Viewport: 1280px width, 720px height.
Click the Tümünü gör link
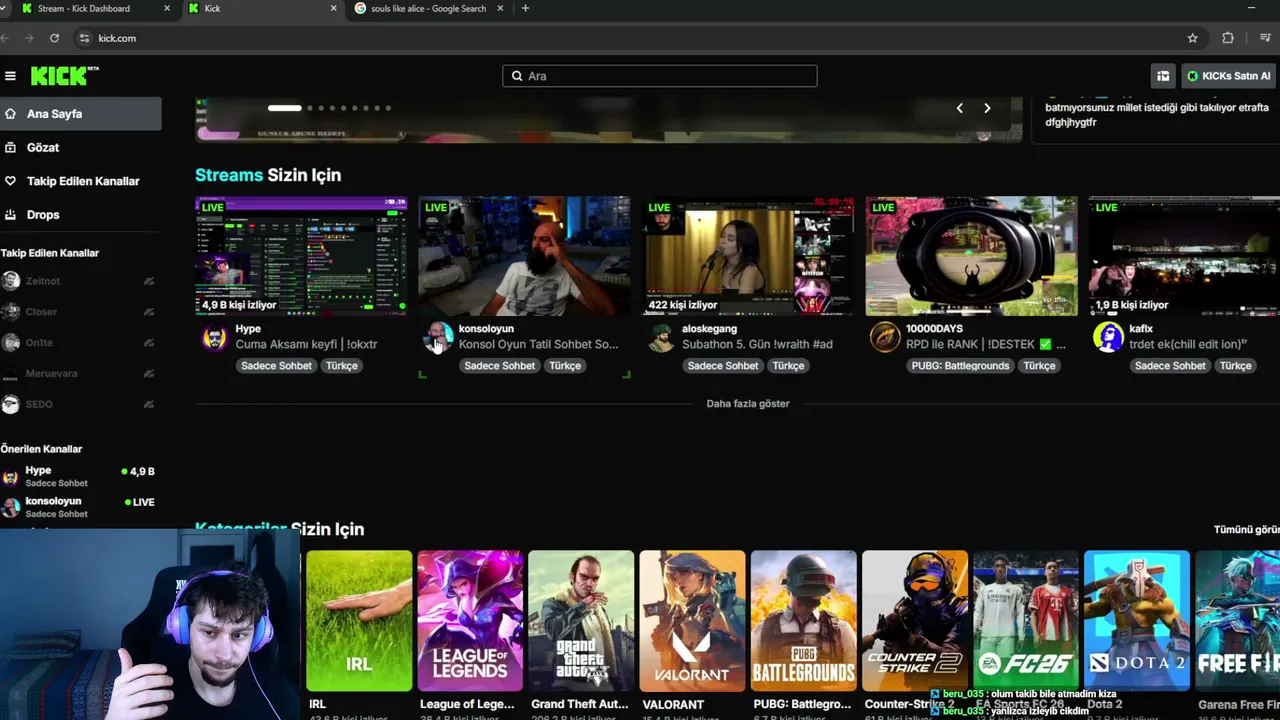point(1246,530)
